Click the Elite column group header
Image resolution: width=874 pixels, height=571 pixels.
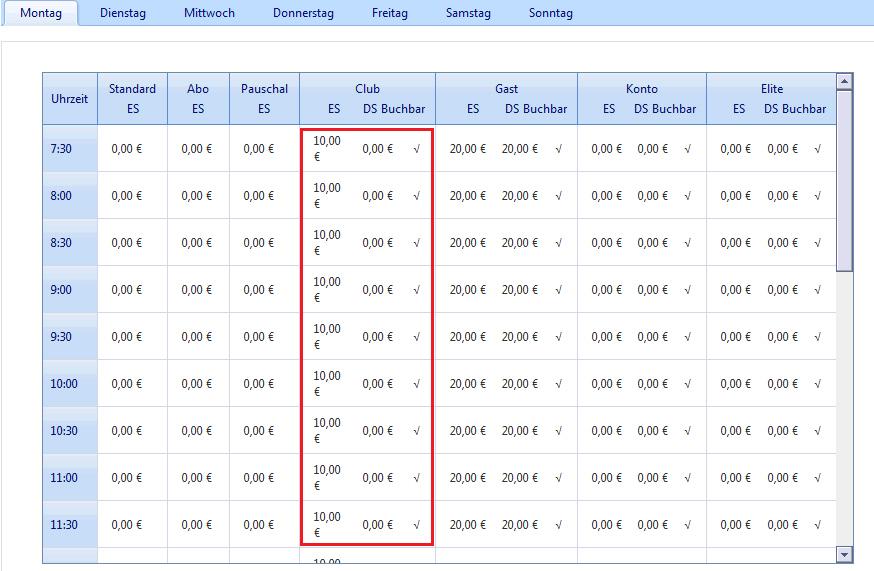pos(772,89)
